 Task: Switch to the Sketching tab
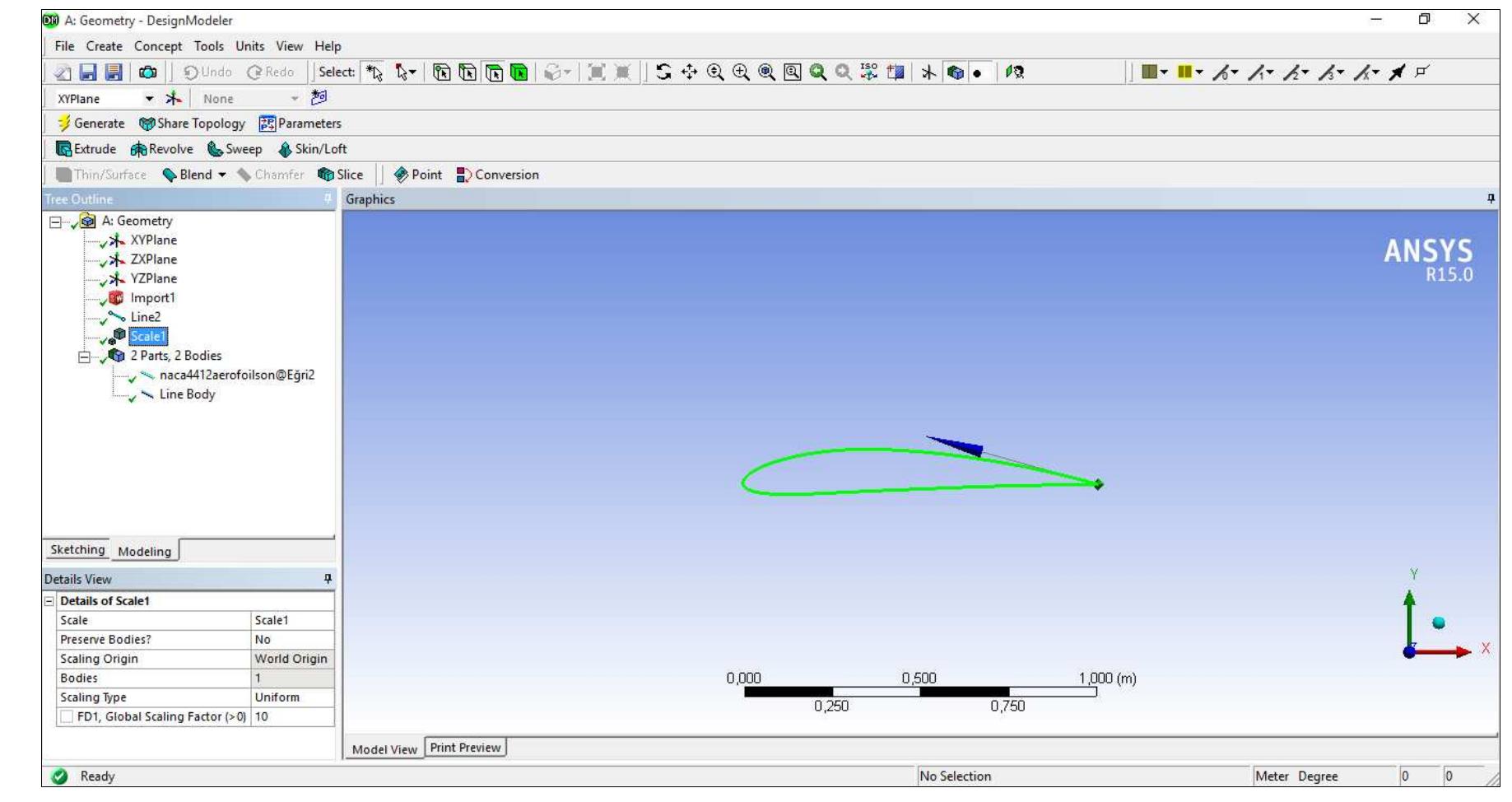77,550
